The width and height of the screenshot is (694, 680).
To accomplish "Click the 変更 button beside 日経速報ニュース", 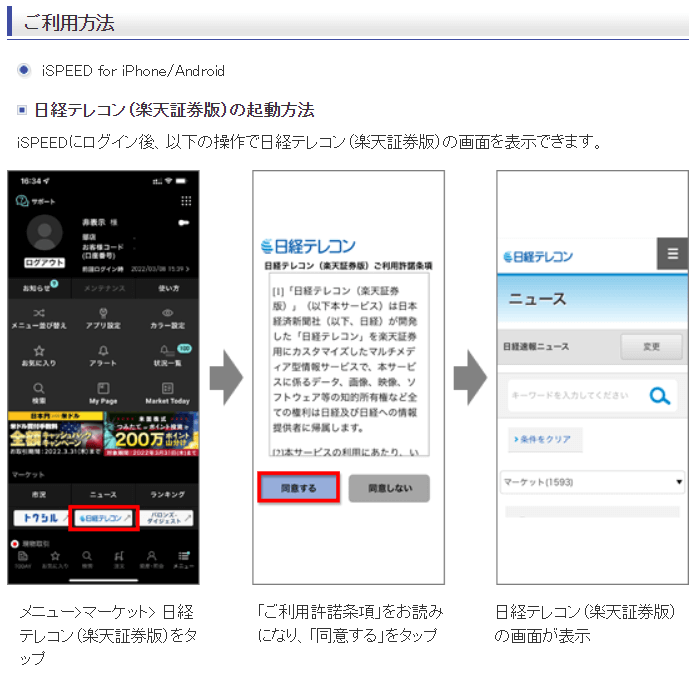I will 652,347.
